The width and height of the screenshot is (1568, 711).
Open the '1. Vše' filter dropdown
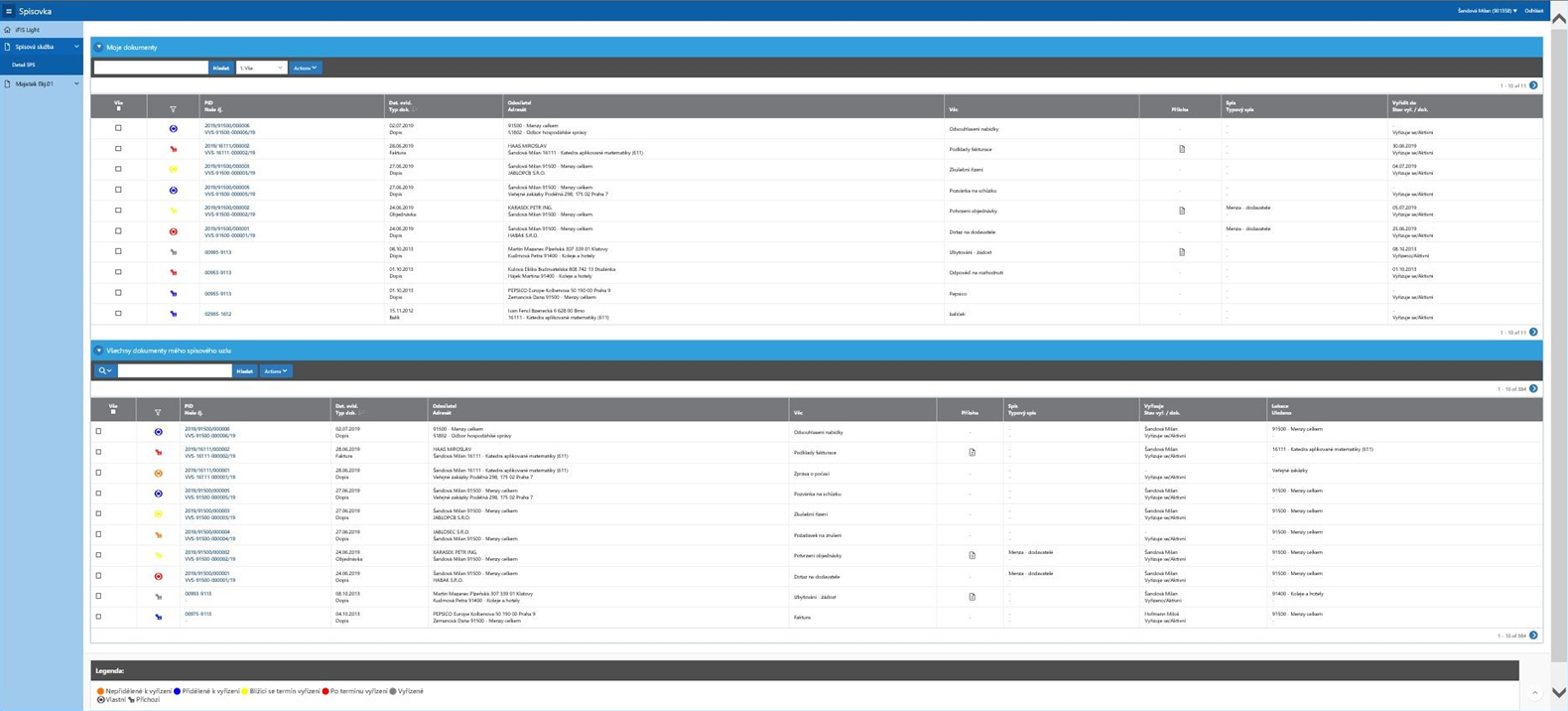pos(261,68)
